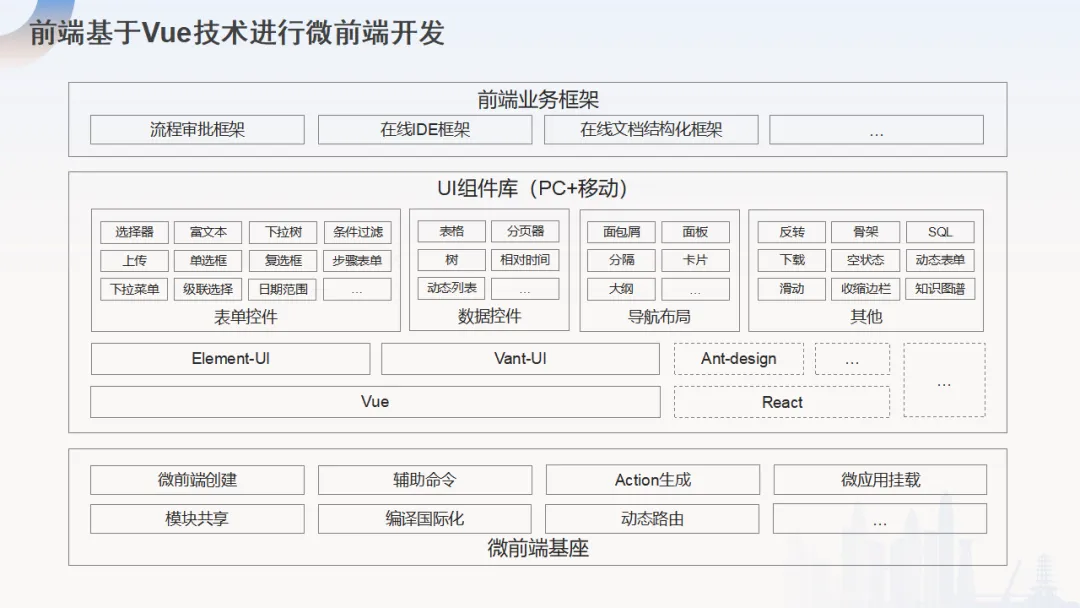
Task: Click the 富文本 component box
Action: (208, 232)
